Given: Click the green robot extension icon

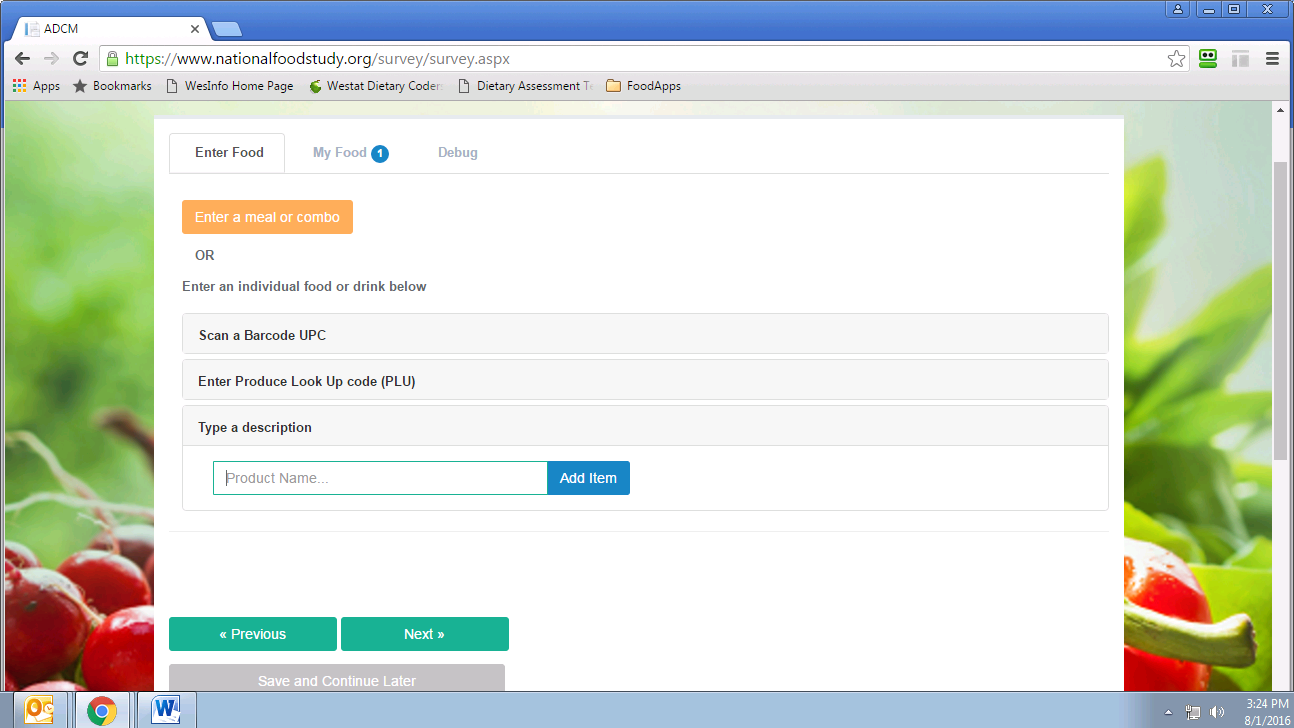Looking at the screenshot, I should (1208, 59).
